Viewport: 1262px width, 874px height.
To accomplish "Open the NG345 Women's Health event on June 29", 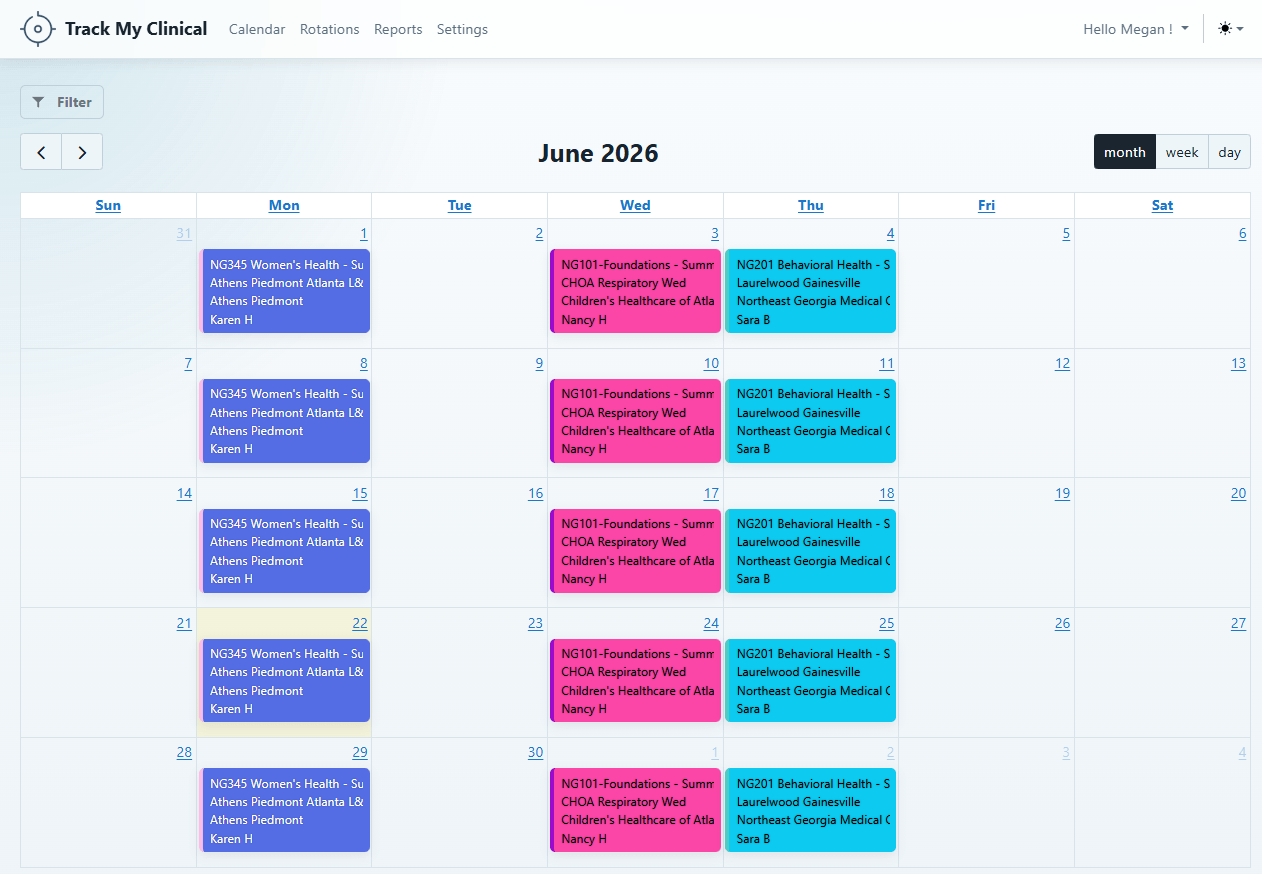I will click(285, 810).
